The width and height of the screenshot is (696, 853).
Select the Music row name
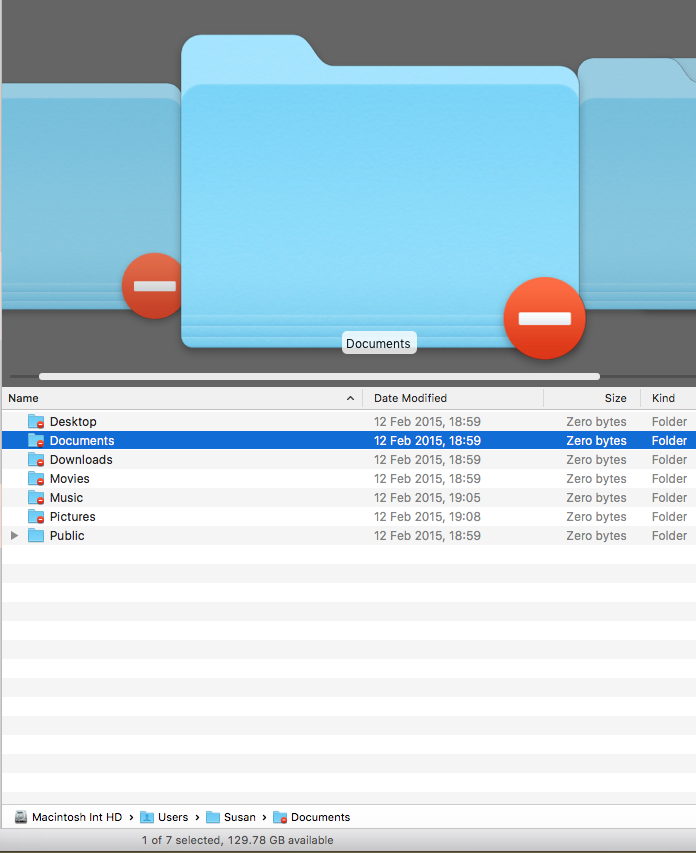tap(66, 498)
